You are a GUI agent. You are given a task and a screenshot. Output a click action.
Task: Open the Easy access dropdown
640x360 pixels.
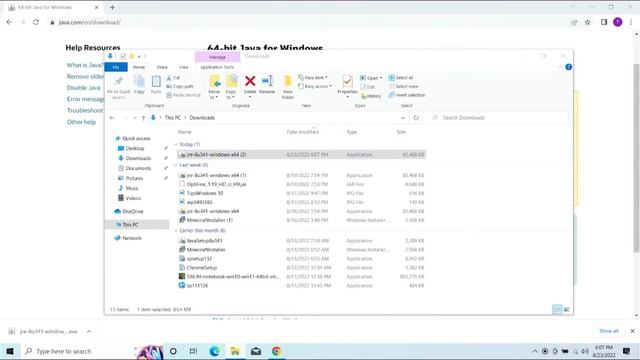(315, 87)
